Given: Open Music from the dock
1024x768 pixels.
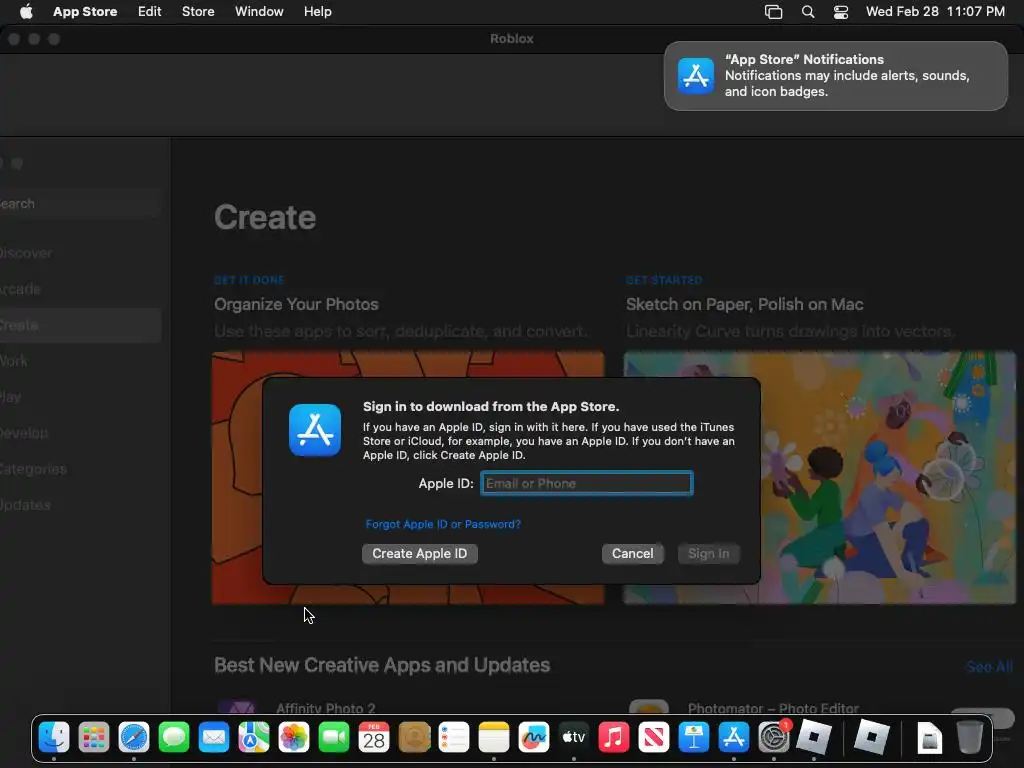Looking at the screenshot, I should click(x=614, y=738).
